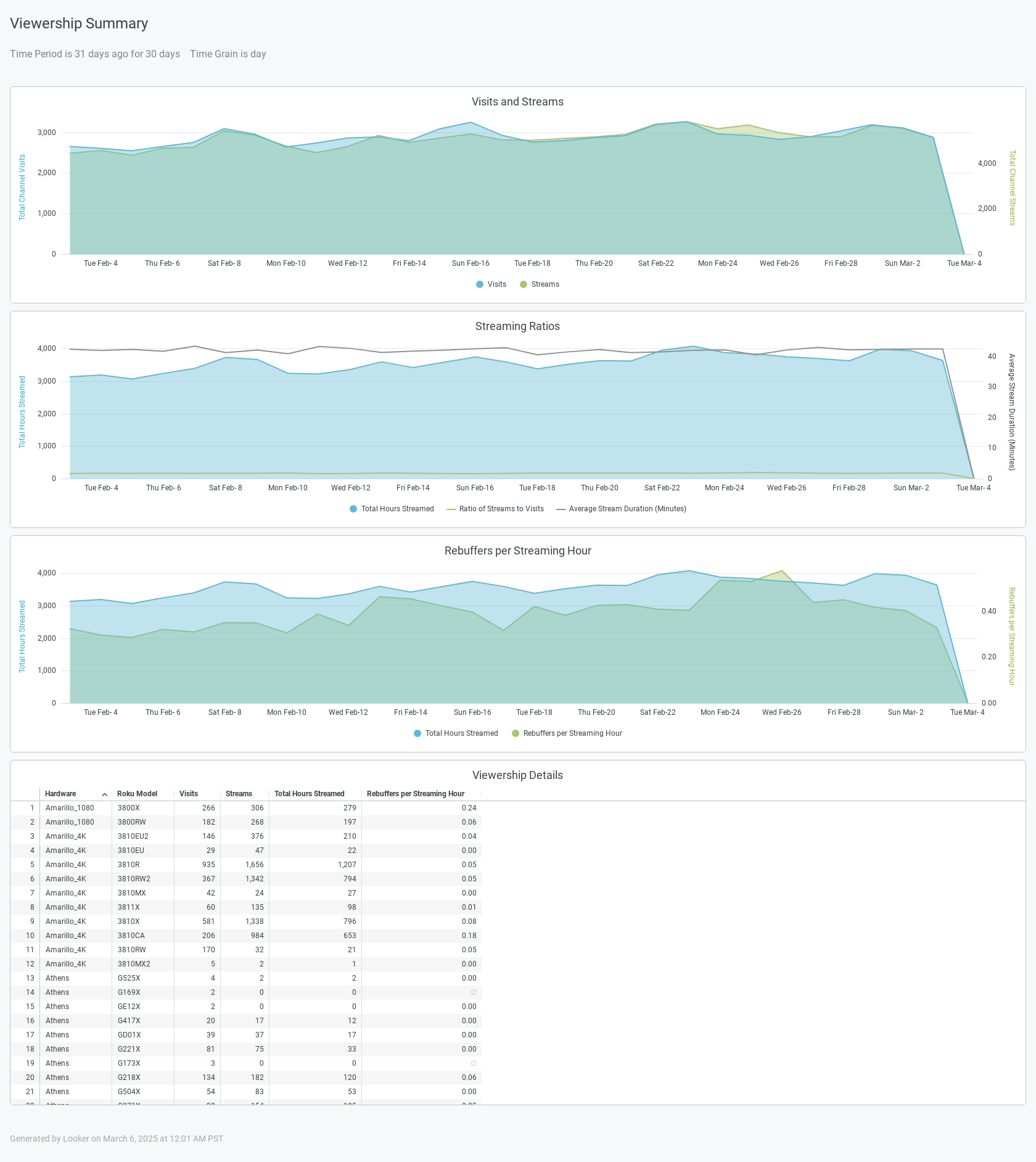This screenshot has height=1162, width=1036.
Task: Click the 1,207 hours value for 3810R
Action: 347,865
